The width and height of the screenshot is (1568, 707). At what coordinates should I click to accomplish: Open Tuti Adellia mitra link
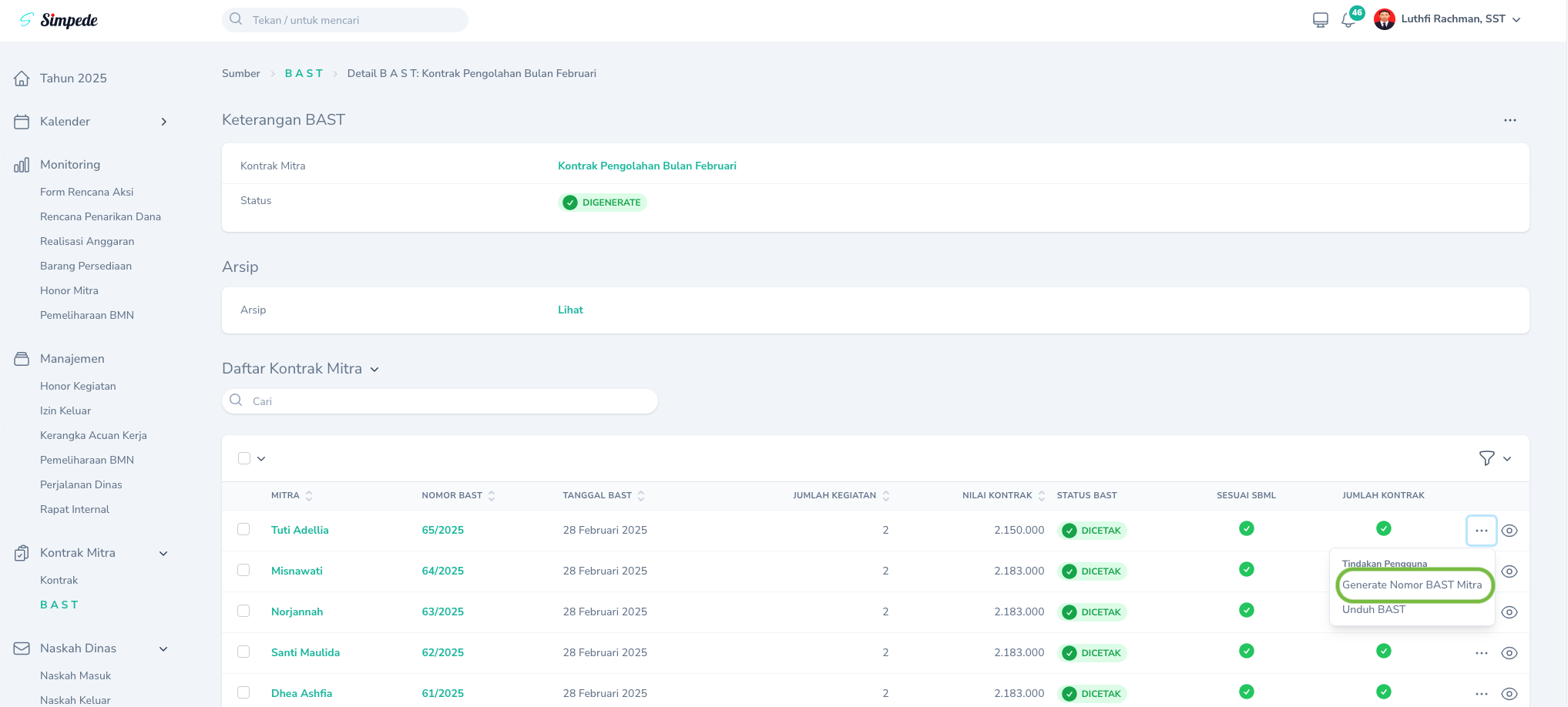[300, 530]
